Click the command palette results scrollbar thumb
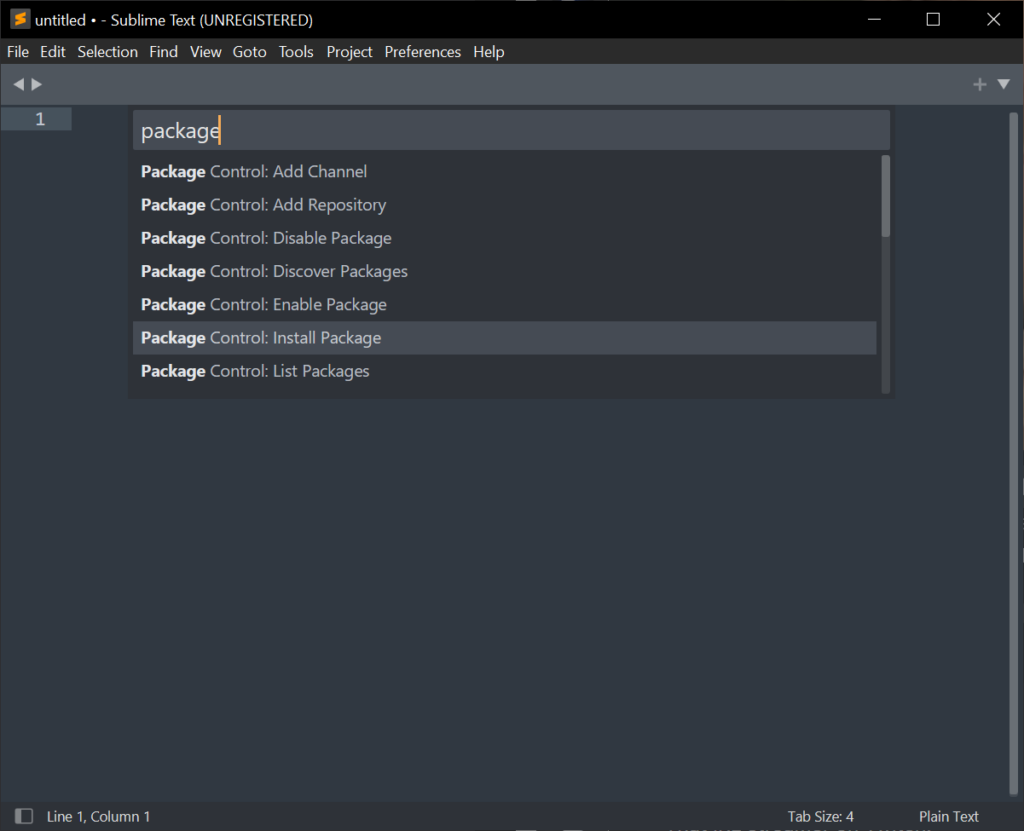 (x=886, y=196)
